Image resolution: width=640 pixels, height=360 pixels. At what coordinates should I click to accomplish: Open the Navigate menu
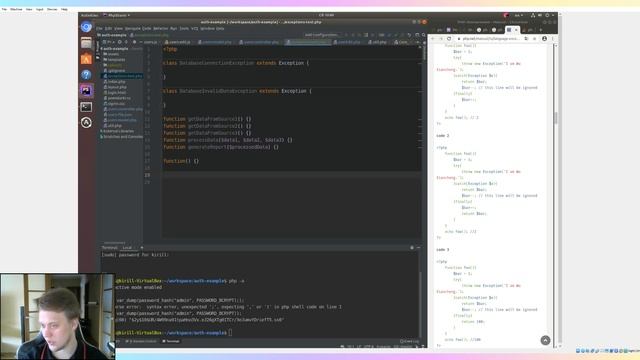point(132,29)
